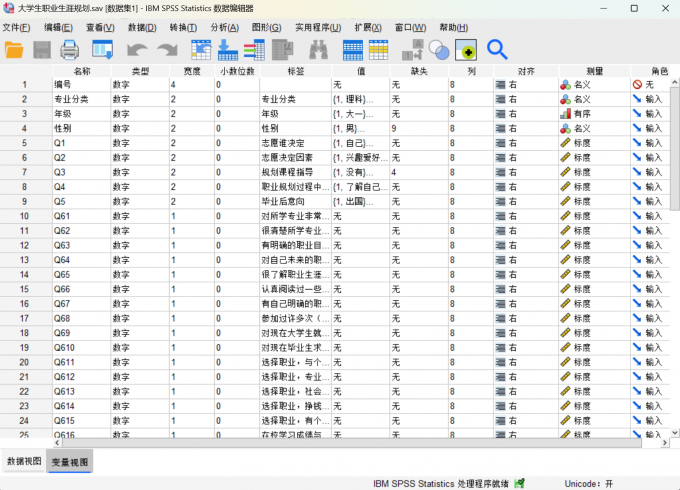Click the Open data document folder icon
Viewport: 680px width, 490px height.
click(x=15, y=49)
